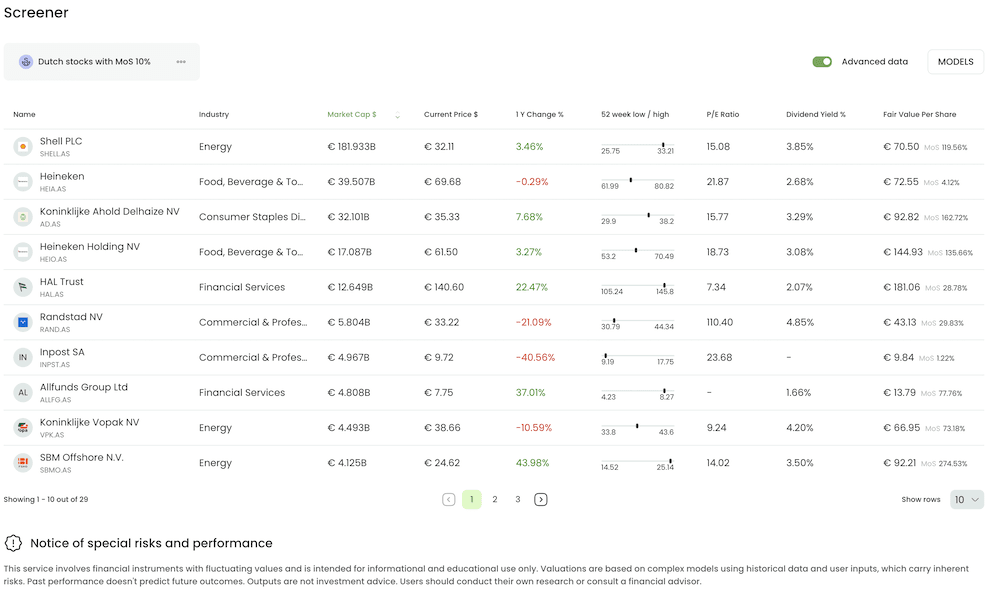Go to results page 3
The image size is (1000, 601).
pos(517,499)
